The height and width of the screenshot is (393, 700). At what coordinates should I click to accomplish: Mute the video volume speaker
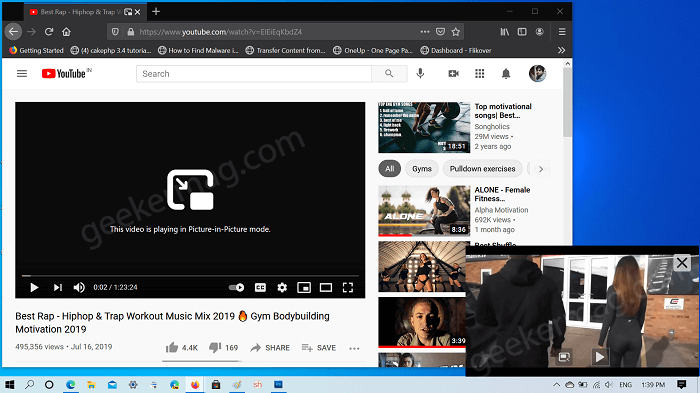pyautogui.click(x=79, y=288)
